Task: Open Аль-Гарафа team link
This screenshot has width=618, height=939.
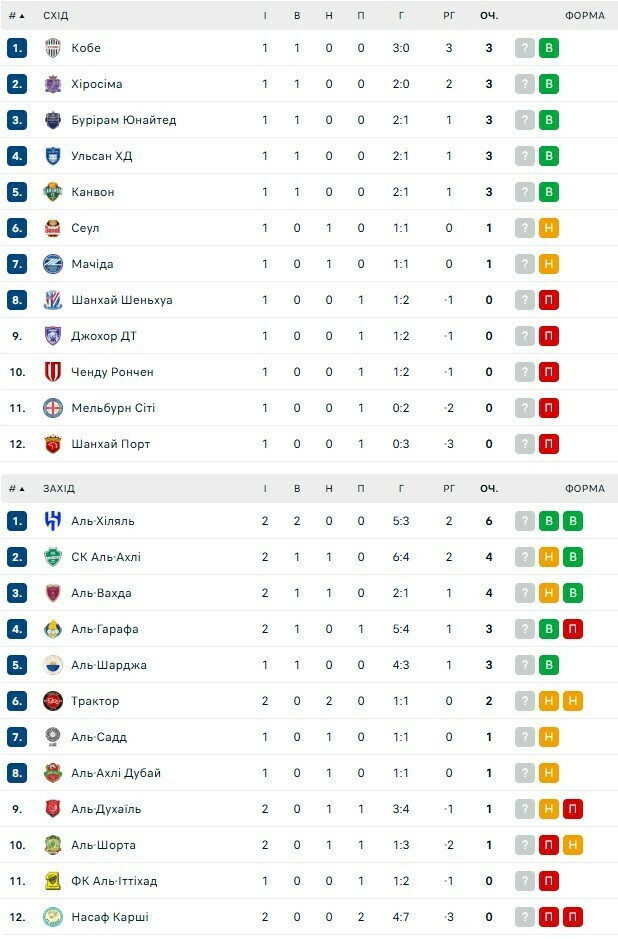Action: click(x=104, y=629)
